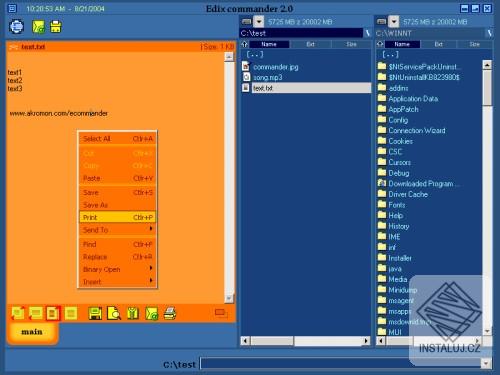Click the zip archive icon in editor toolbar
Screen dimensions: 500x375
133,313
